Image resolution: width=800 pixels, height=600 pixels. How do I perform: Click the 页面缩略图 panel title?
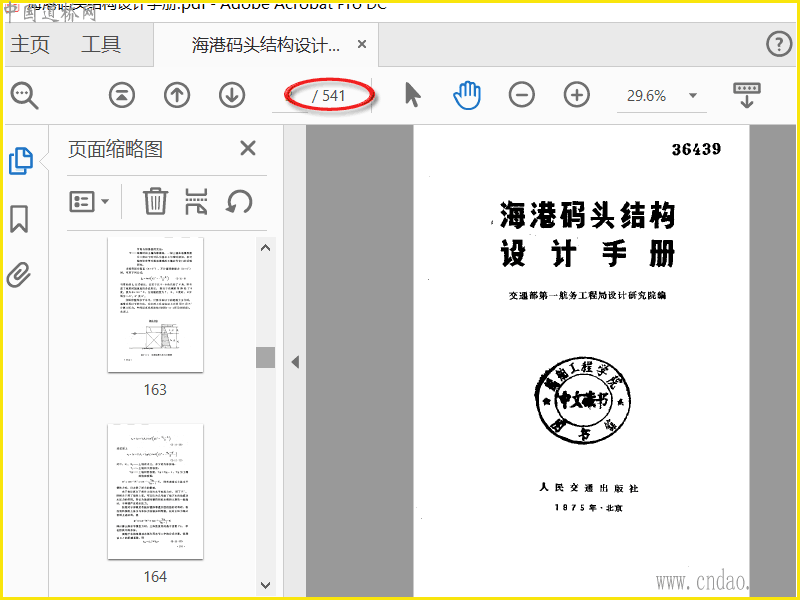(x=115, y=149)
